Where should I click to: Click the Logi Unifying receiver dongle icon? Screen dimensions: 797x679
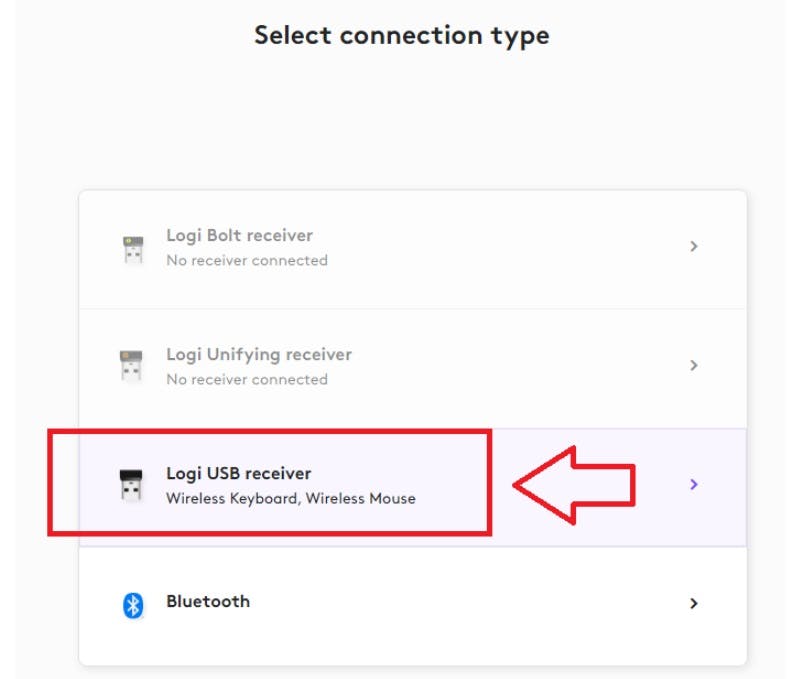pyautogui.click(x=132, y=367)
